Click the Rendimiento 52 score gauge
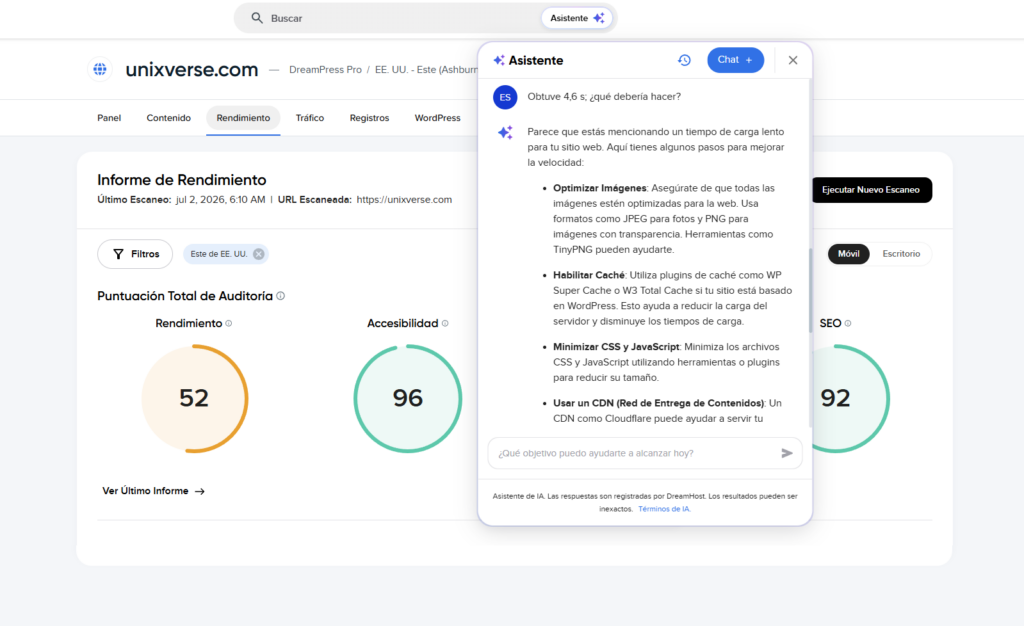1024x626 pixels. [195, 398]
